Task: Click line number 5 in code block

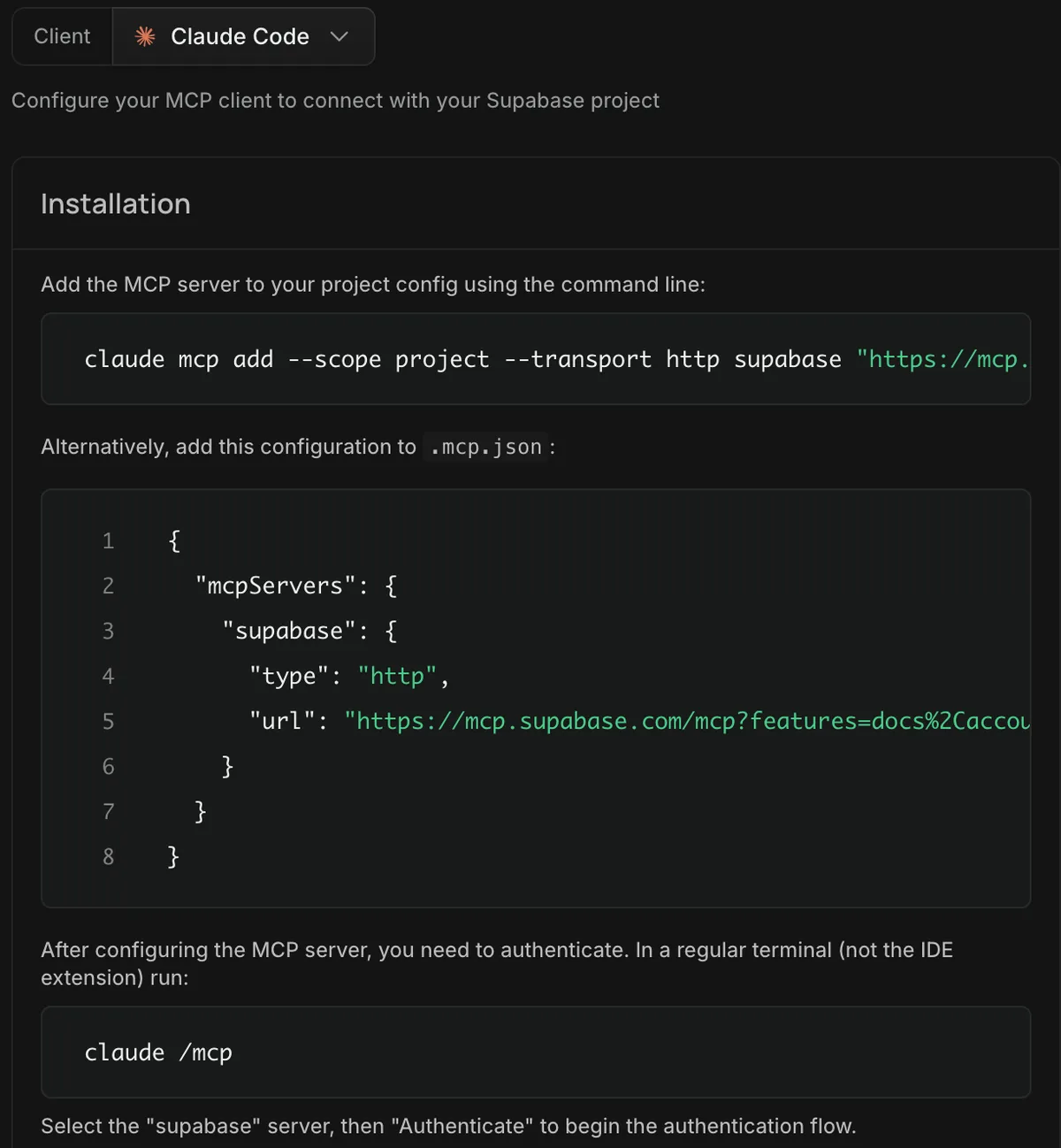Action: pos(108,721)
